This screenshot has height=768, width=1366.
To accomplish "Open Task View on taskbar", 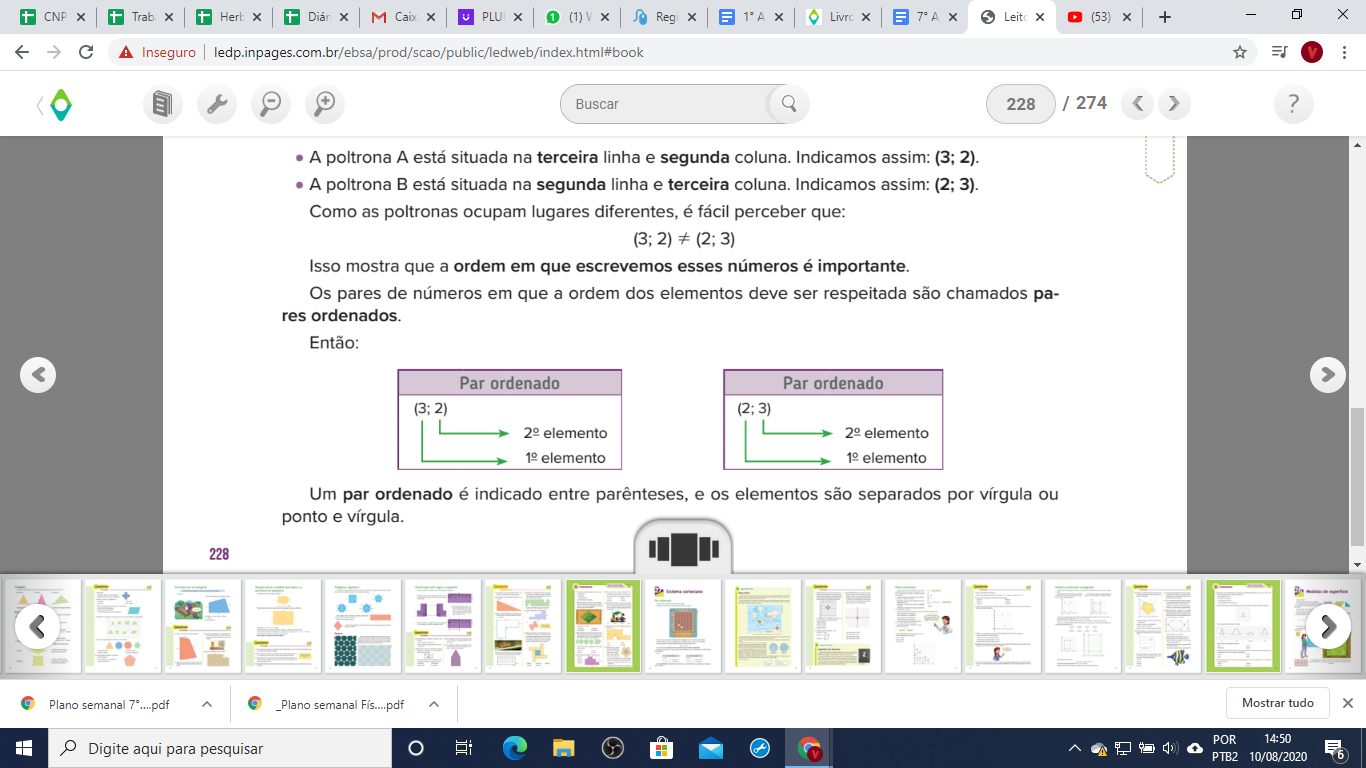I will [x=464, y=748].
